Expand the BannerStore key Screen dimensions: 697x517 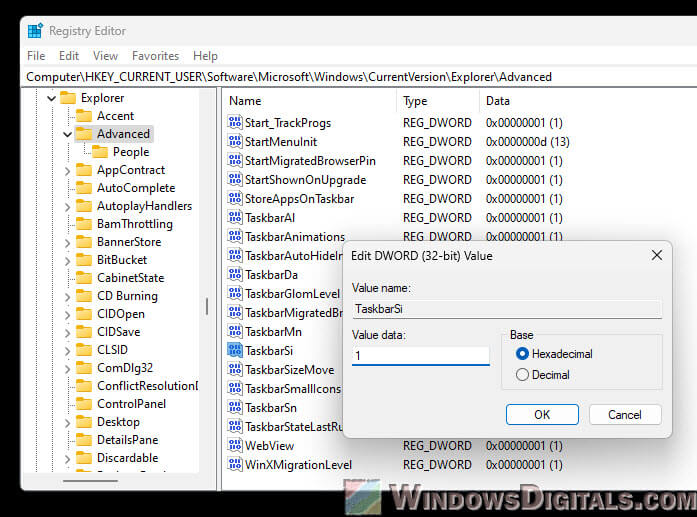coord(68,243)
